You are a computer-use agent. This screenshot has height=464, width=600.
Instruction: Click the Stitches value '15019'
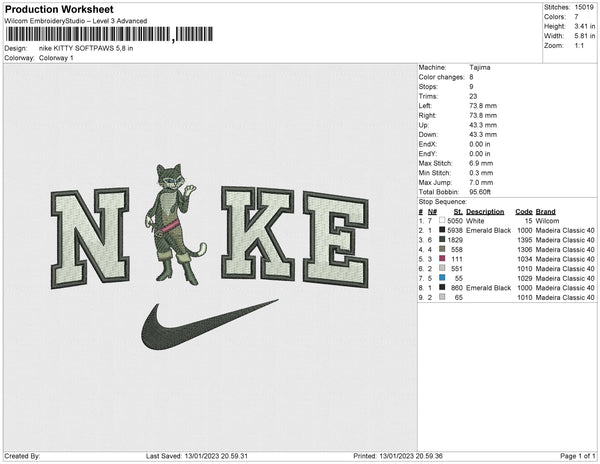(584, 7)
